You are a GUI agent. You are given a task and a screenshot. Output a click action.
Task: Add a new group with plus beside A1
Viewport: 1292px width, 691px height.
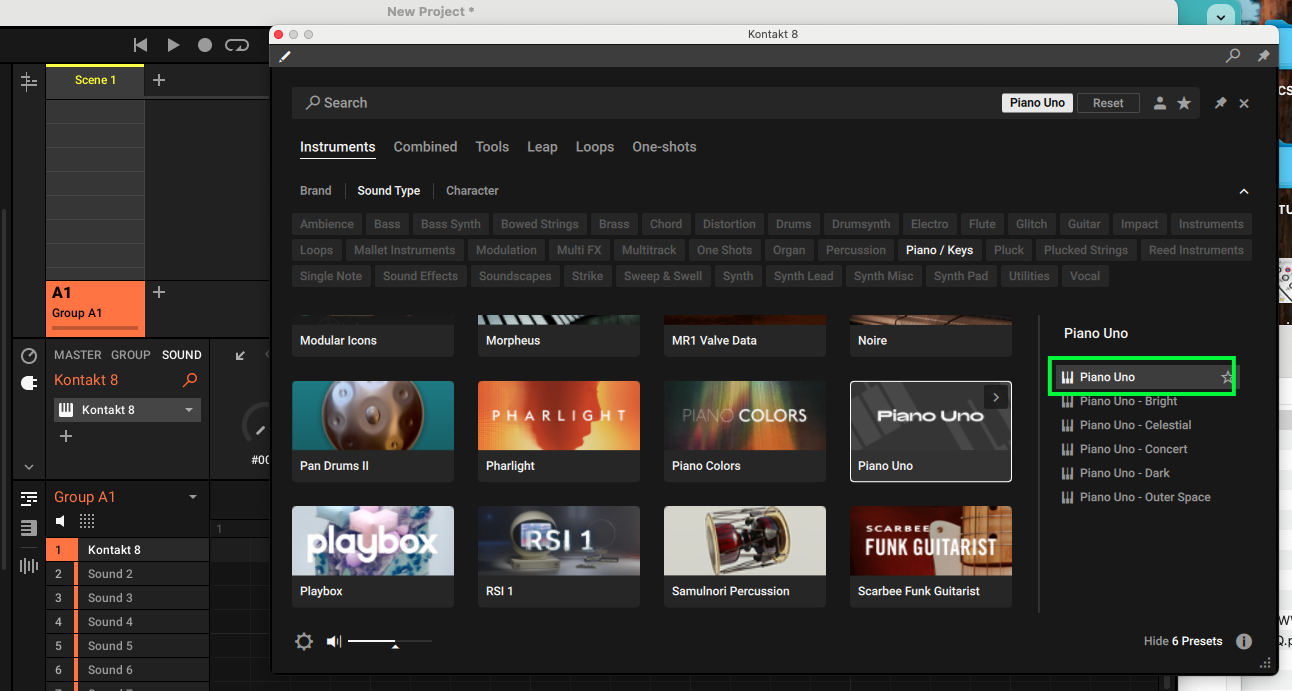coord(159,292)
